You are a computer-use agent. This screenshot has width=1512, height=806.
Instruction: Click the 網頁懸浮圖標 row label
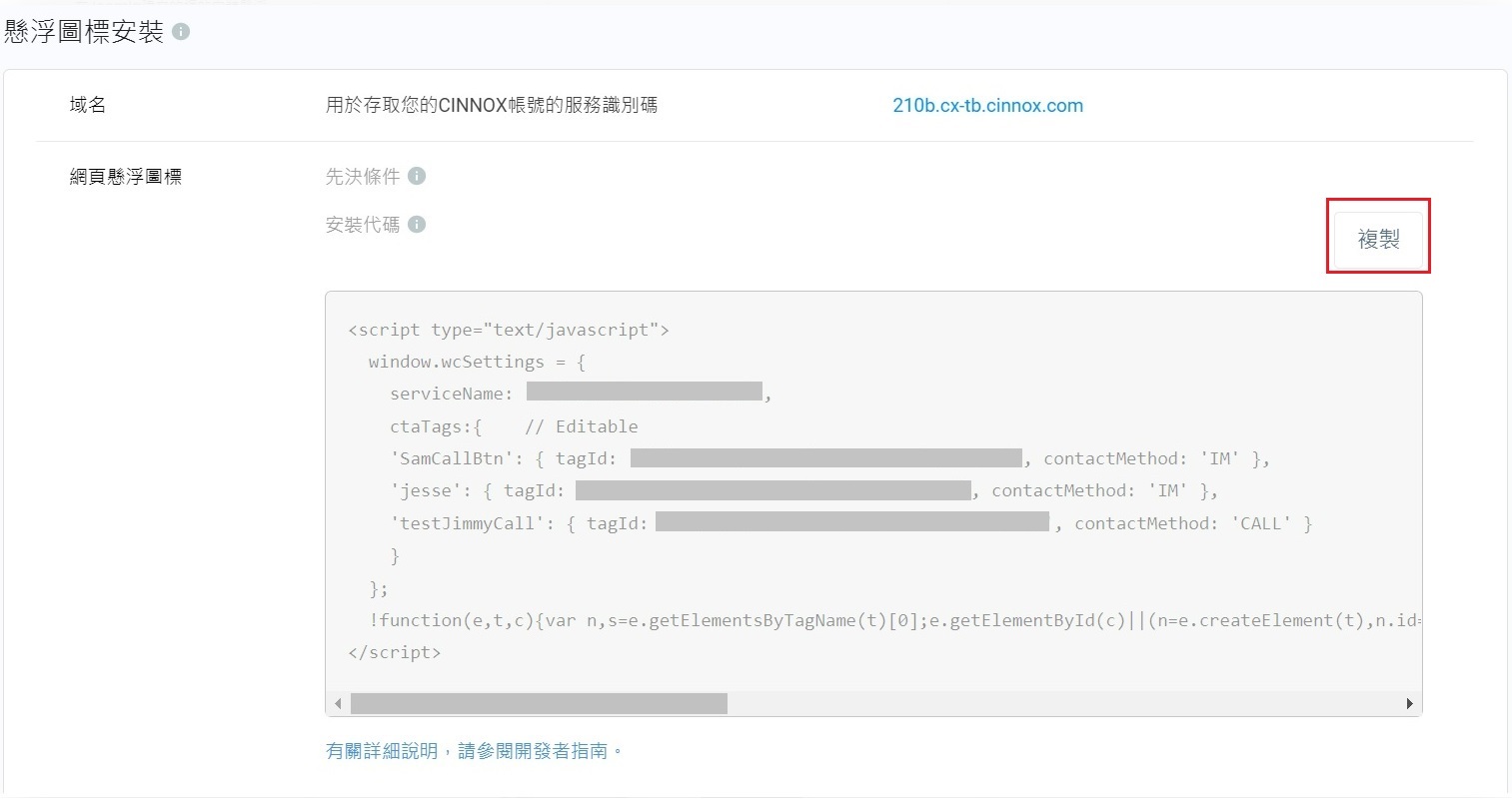click(126, 177)
